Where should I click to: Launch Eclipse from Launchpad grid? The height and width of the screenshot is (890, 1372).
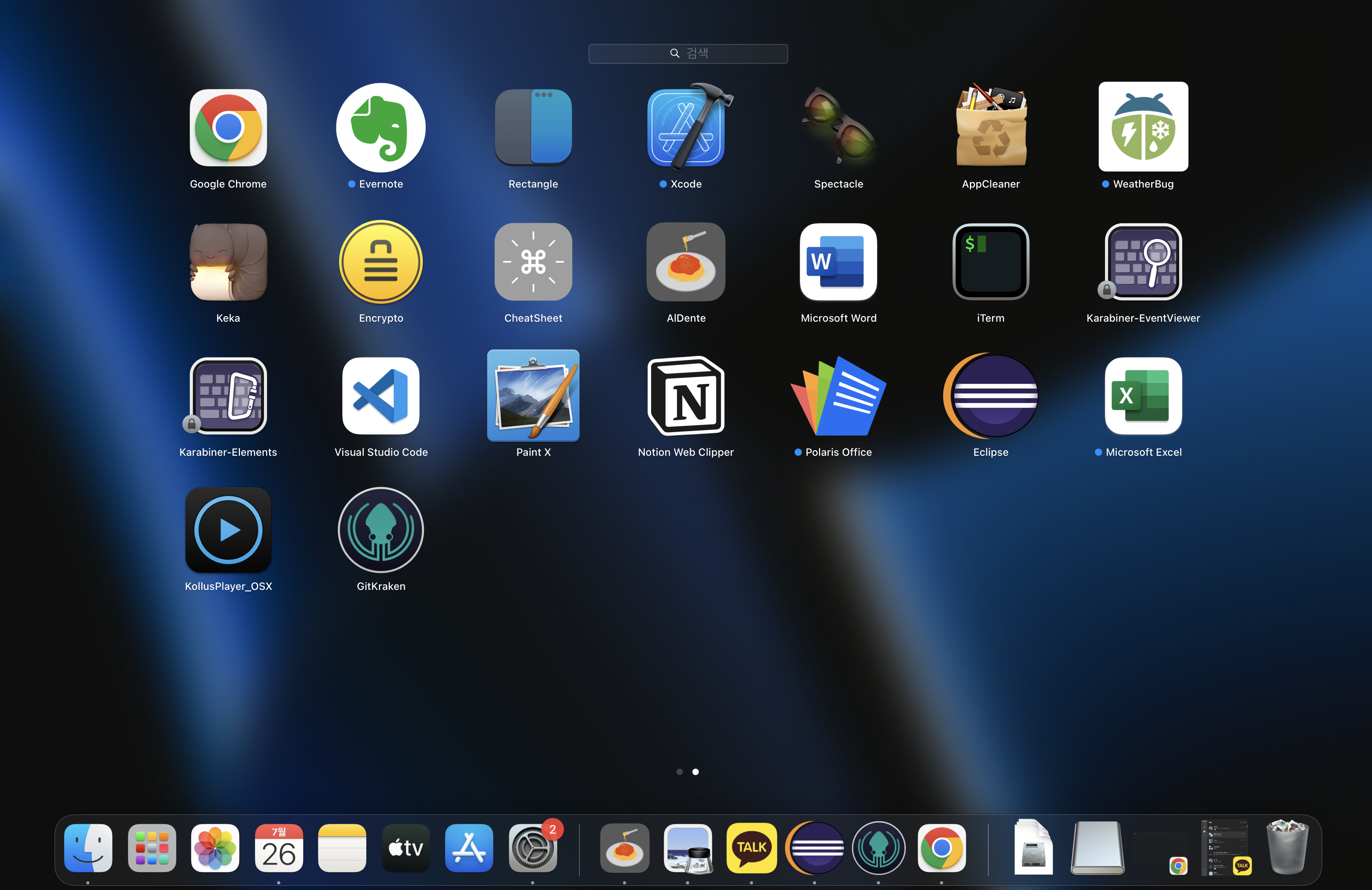(991, 396)
